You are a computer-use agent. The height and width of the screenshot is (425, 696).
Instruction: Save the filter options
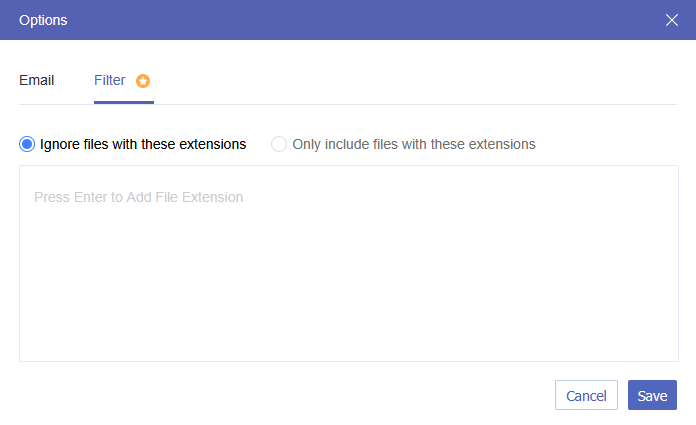point(652,396)
